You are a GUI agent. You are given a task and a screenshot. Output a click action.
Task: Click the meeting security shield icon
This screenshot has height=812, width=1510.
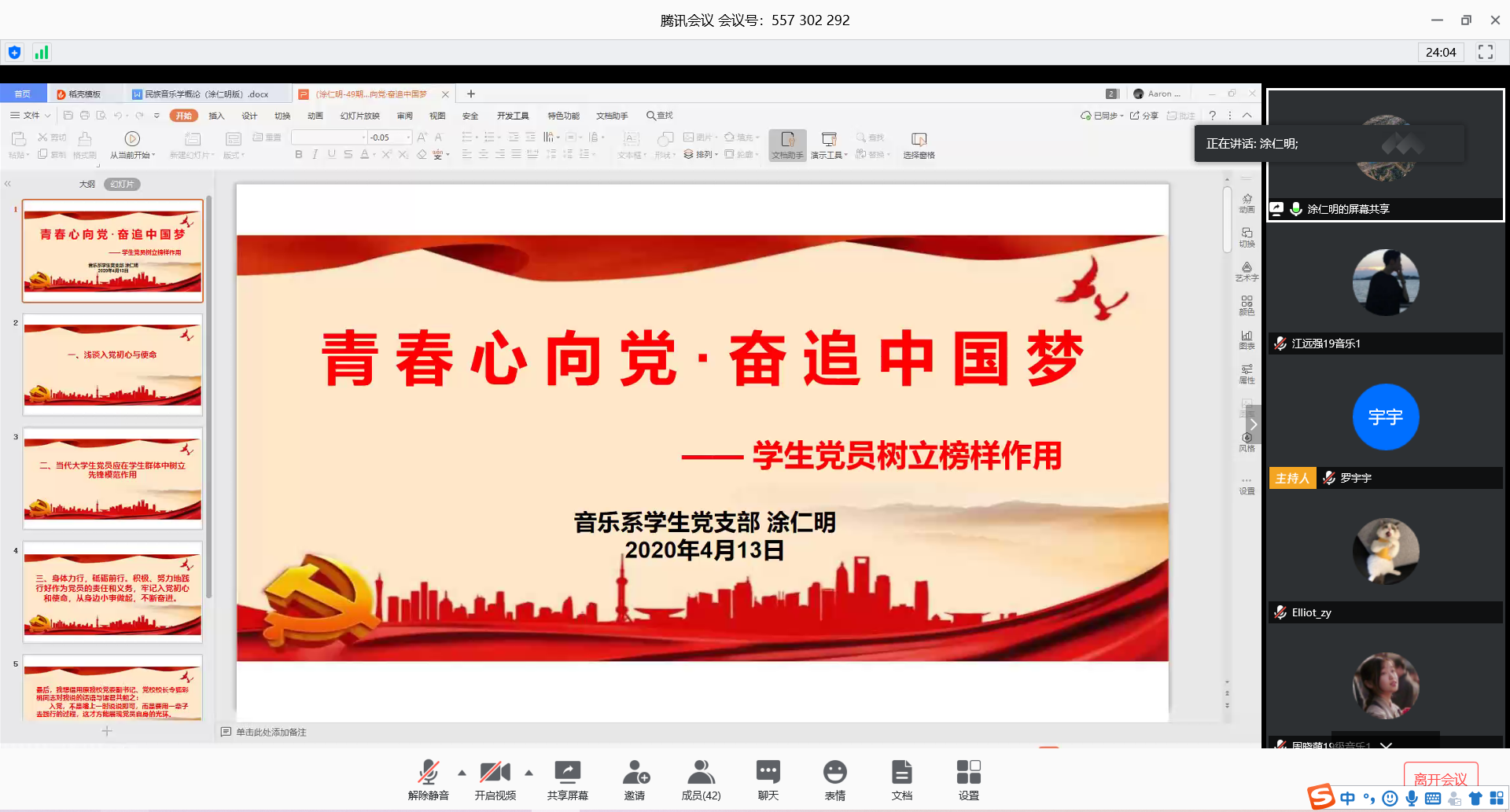(x=14, y=53)
